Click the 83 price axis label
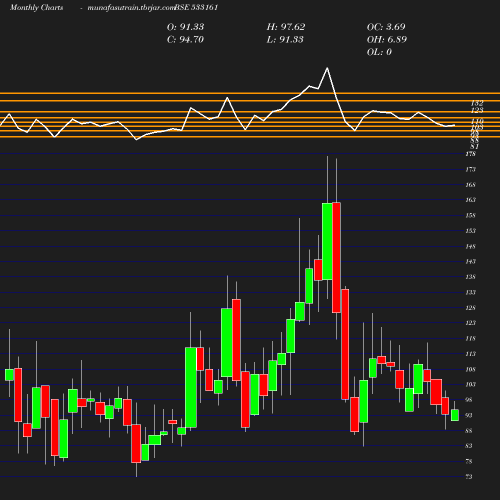 [469, 446]
